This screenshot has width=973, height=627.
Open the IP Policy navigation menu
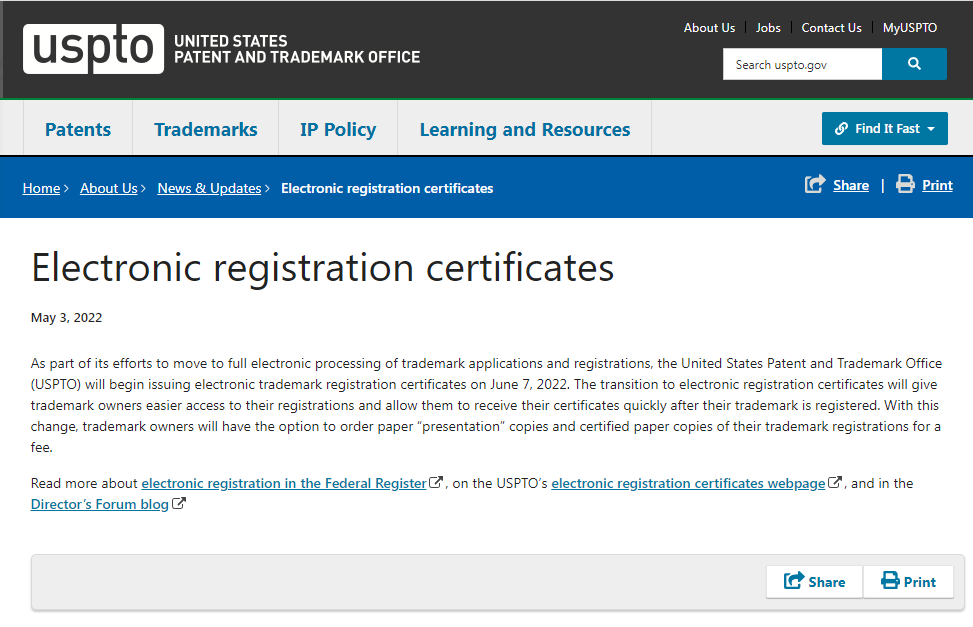pyautogui.click(x=338, y=129)
